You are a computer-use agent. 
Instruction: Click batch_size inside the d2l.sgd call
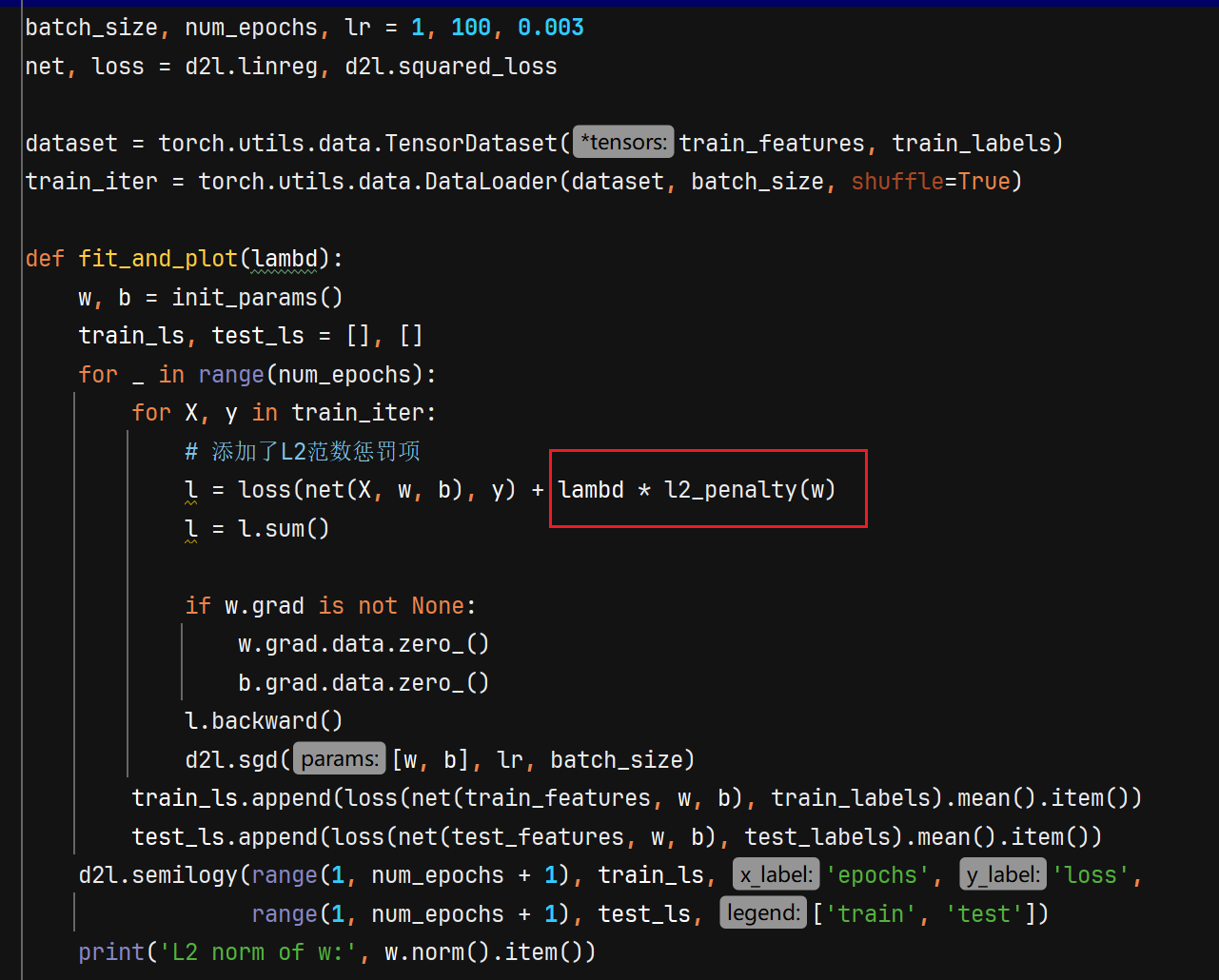(617, 760)
